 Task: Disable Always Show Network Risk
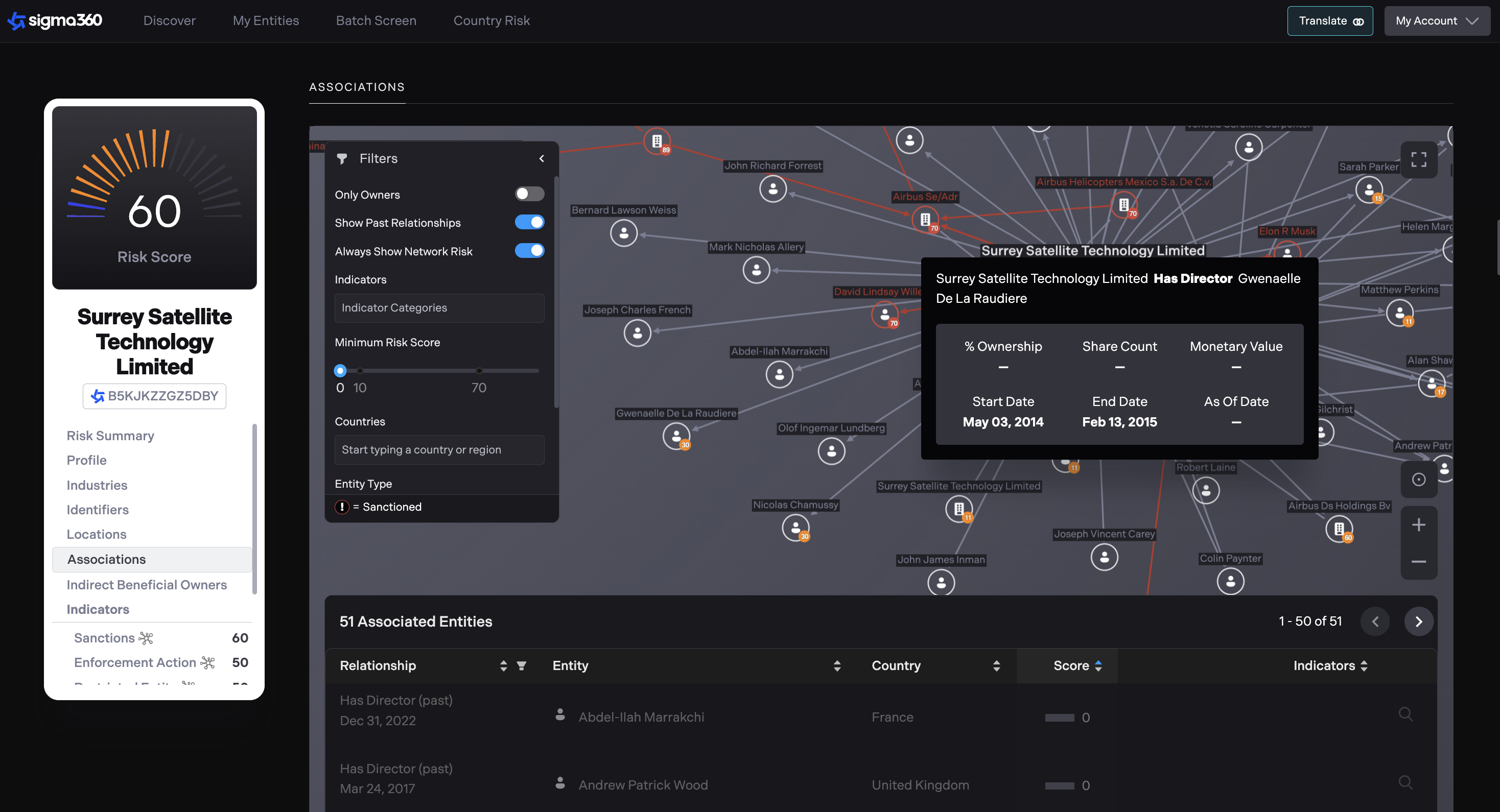tap(529, 251)
